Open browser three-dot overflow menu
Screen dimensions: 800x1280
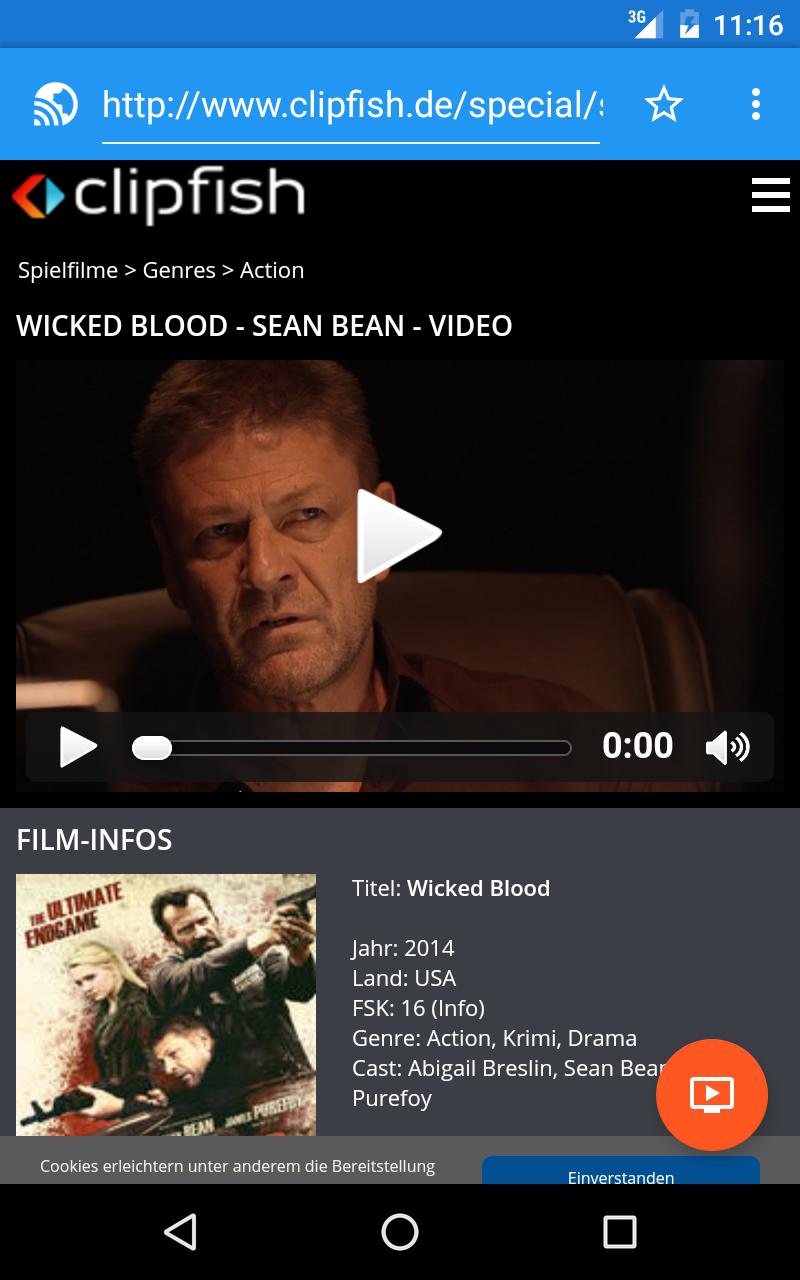[756, 104]
